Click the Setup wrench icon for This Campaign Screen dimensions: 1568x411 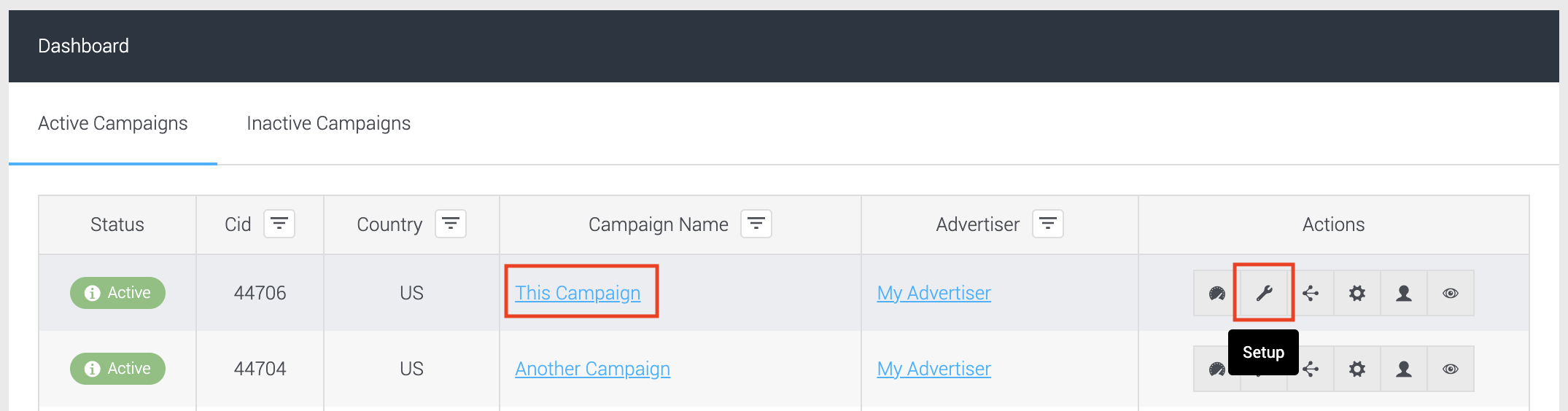[x=1264, y=293]
